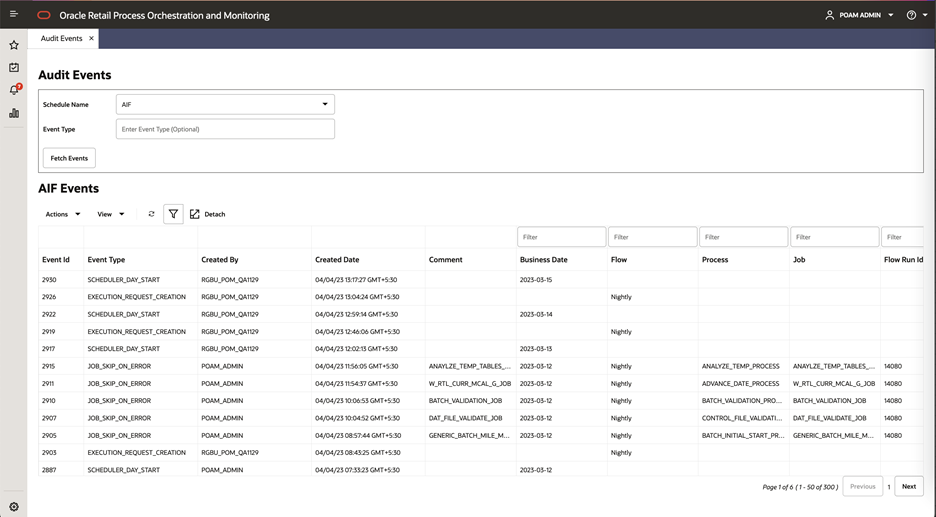The width and height of the screenshot is (936, 517).
Task: Click the Process filter field
Action: pyautogui.click(x=743, y=237)
